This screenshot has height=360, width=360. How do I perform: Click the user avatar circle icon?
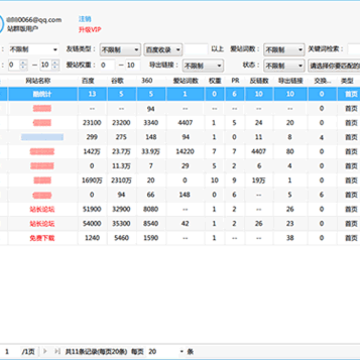[1, 24]
